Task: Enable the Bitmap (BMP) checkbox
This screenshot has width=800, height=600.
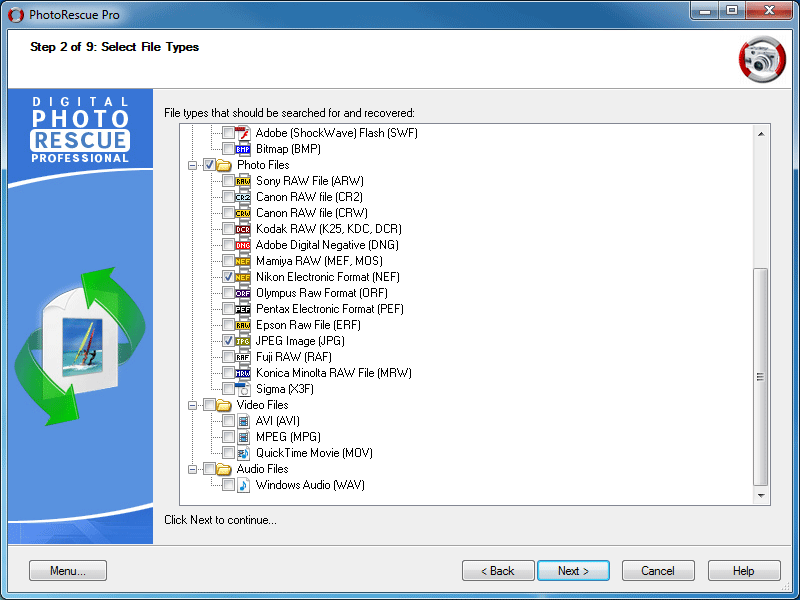Action: (x=228, y=149)
